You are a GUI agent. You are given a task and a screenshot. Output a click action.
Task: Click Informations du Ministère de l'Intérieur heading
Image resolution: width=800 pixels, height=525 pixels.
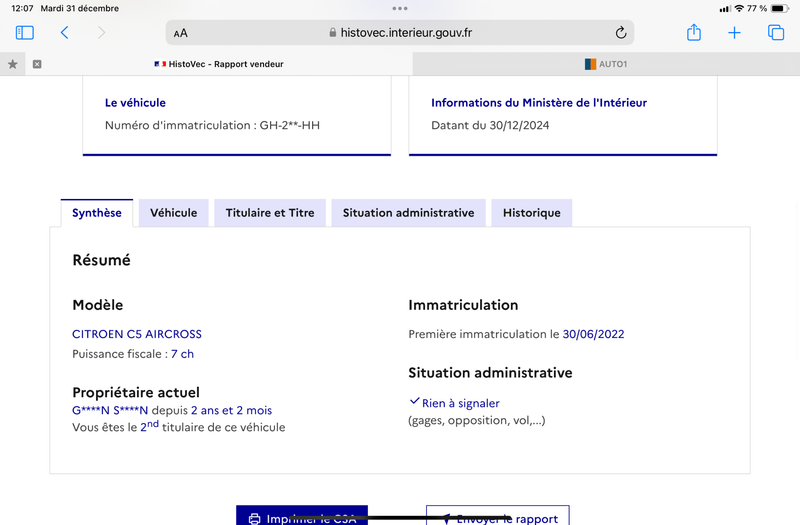(539, 103)
